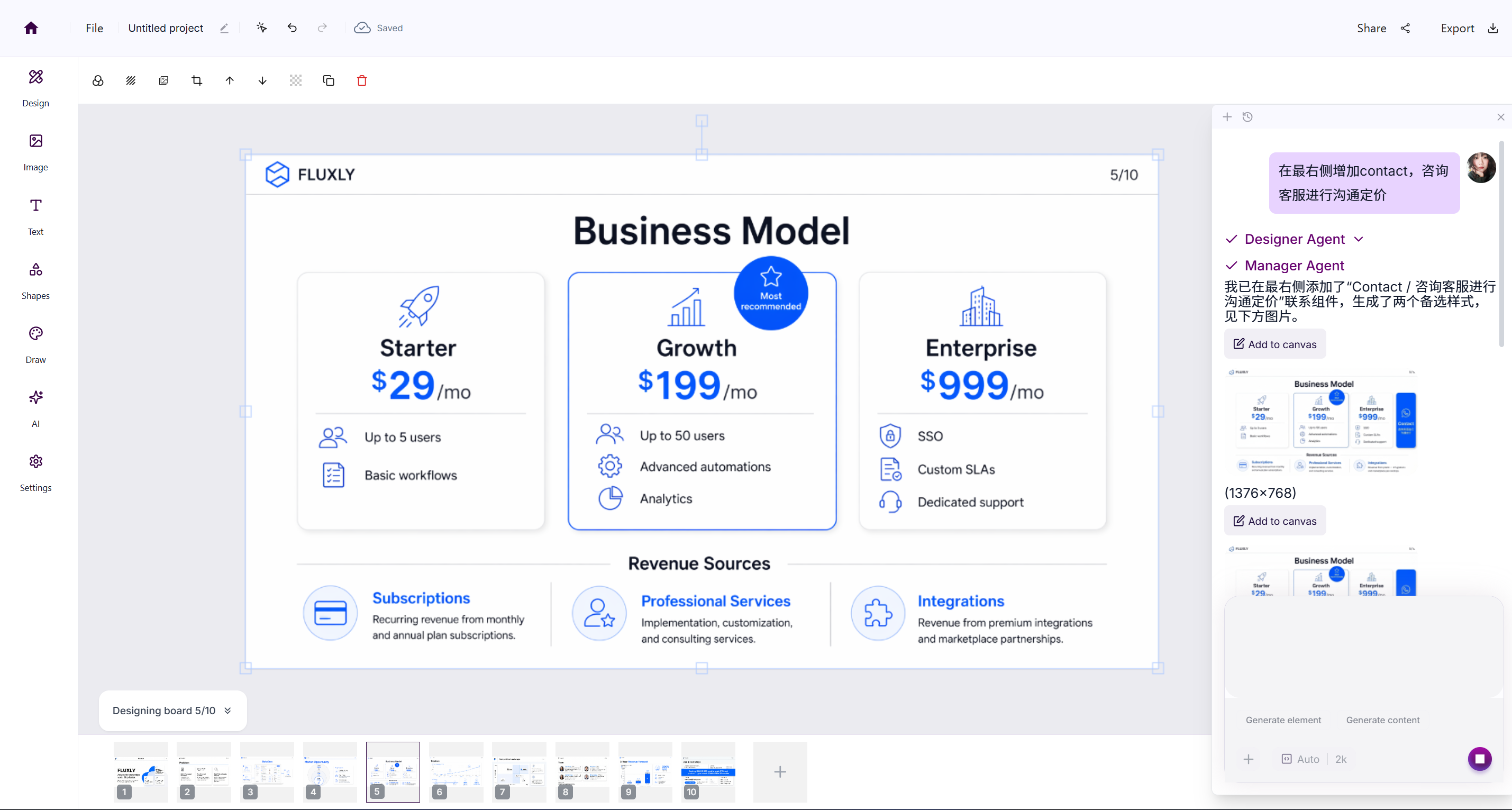
Task: Close the AI chat panel
Action: point(1501,117)
